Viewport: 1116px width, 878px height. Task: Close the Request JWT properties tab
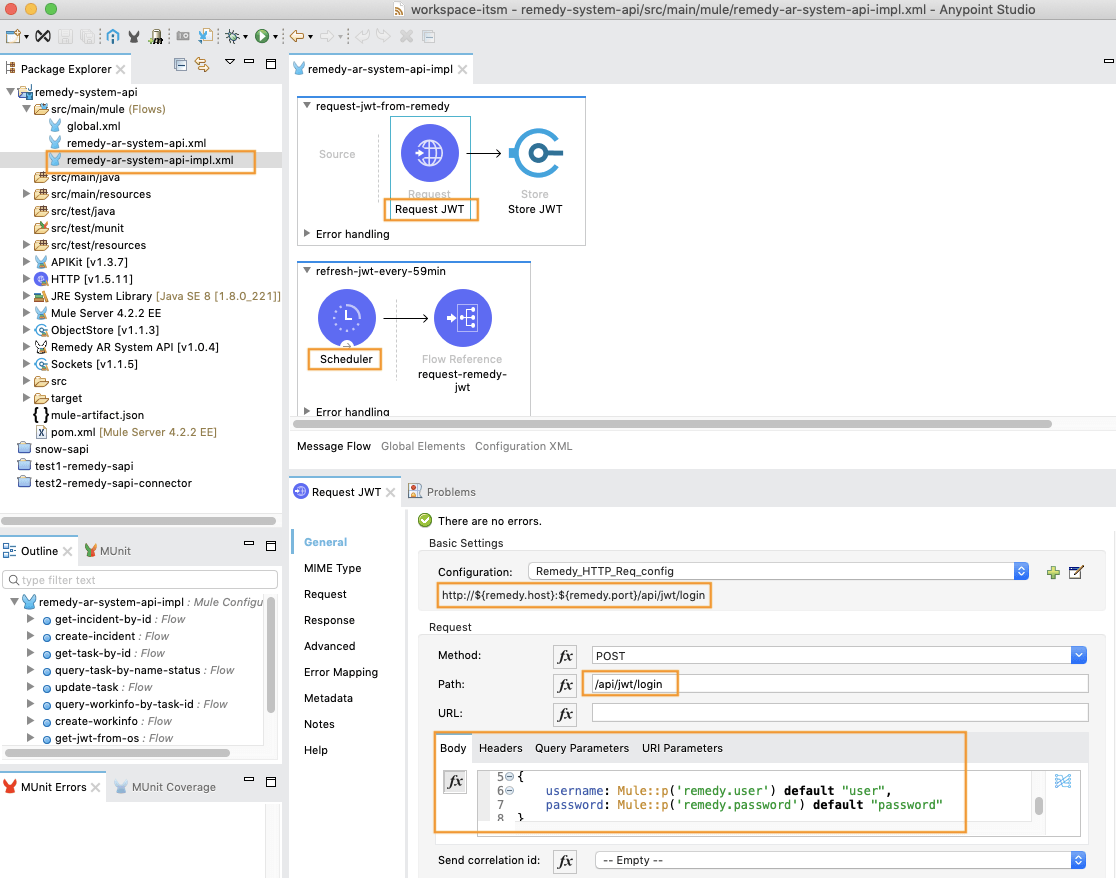pyautogui.click(x=391, y=492)
